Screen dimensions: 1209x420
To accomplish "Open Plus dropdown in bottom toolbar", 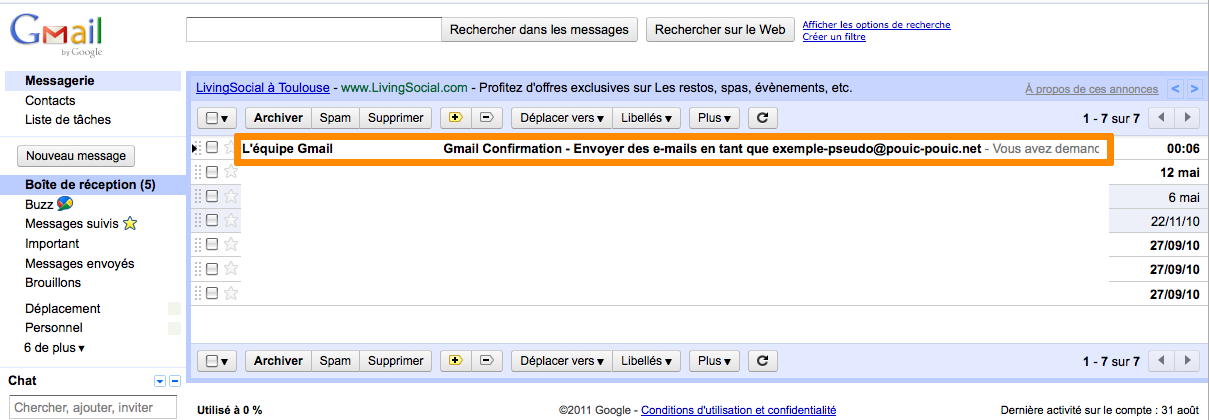I will pos(714,361).
